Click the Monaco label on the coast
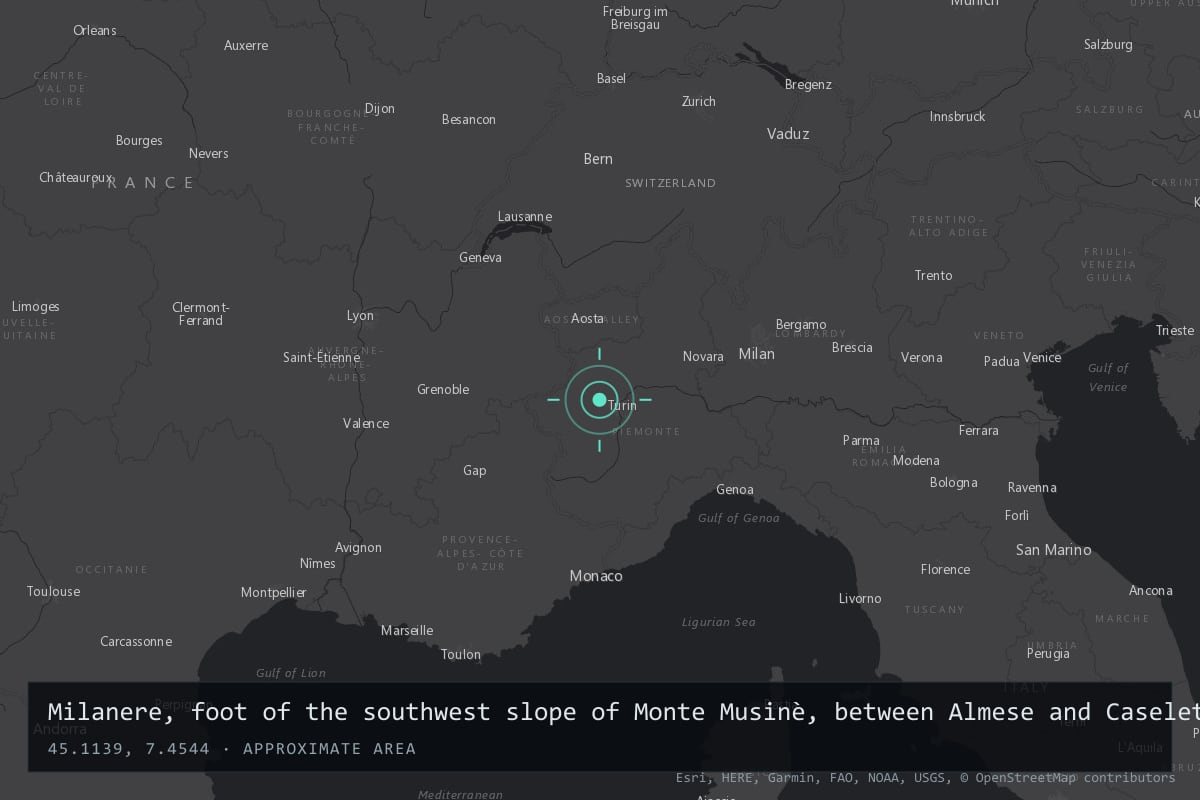The height and width of the screenshot is (800, 1200). point(596,576)
